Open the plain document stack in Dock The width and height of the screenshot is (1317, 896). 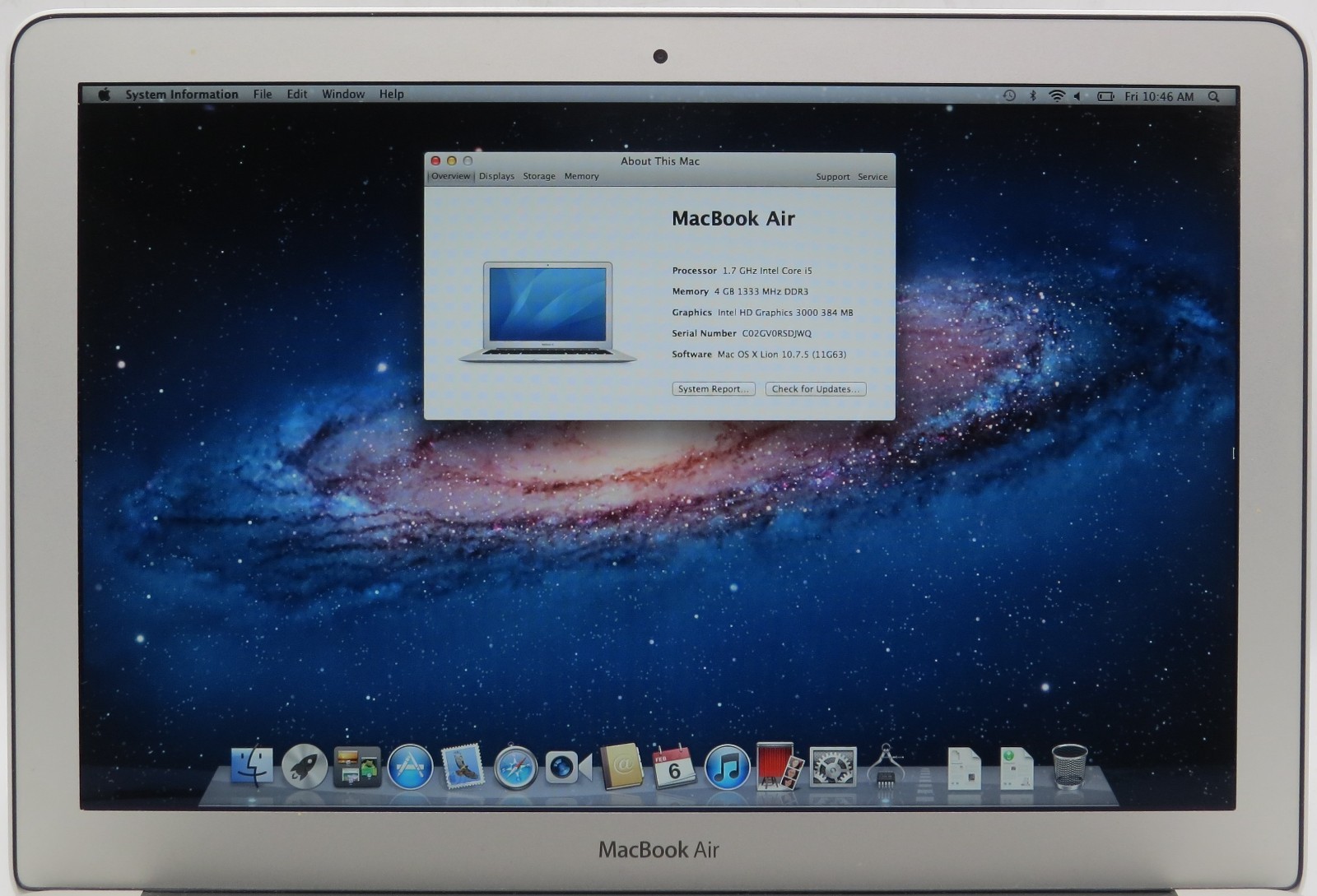click(x=964, y=768)
